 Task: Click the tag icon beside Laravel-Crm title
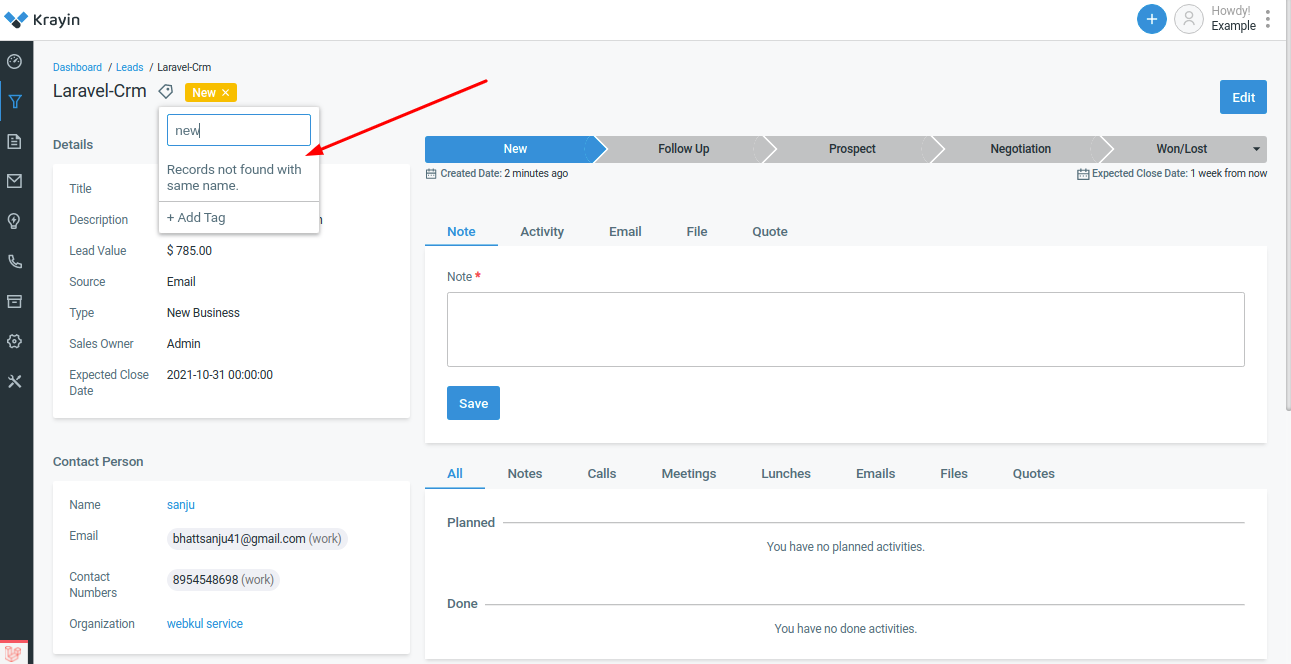coord(165,91)
